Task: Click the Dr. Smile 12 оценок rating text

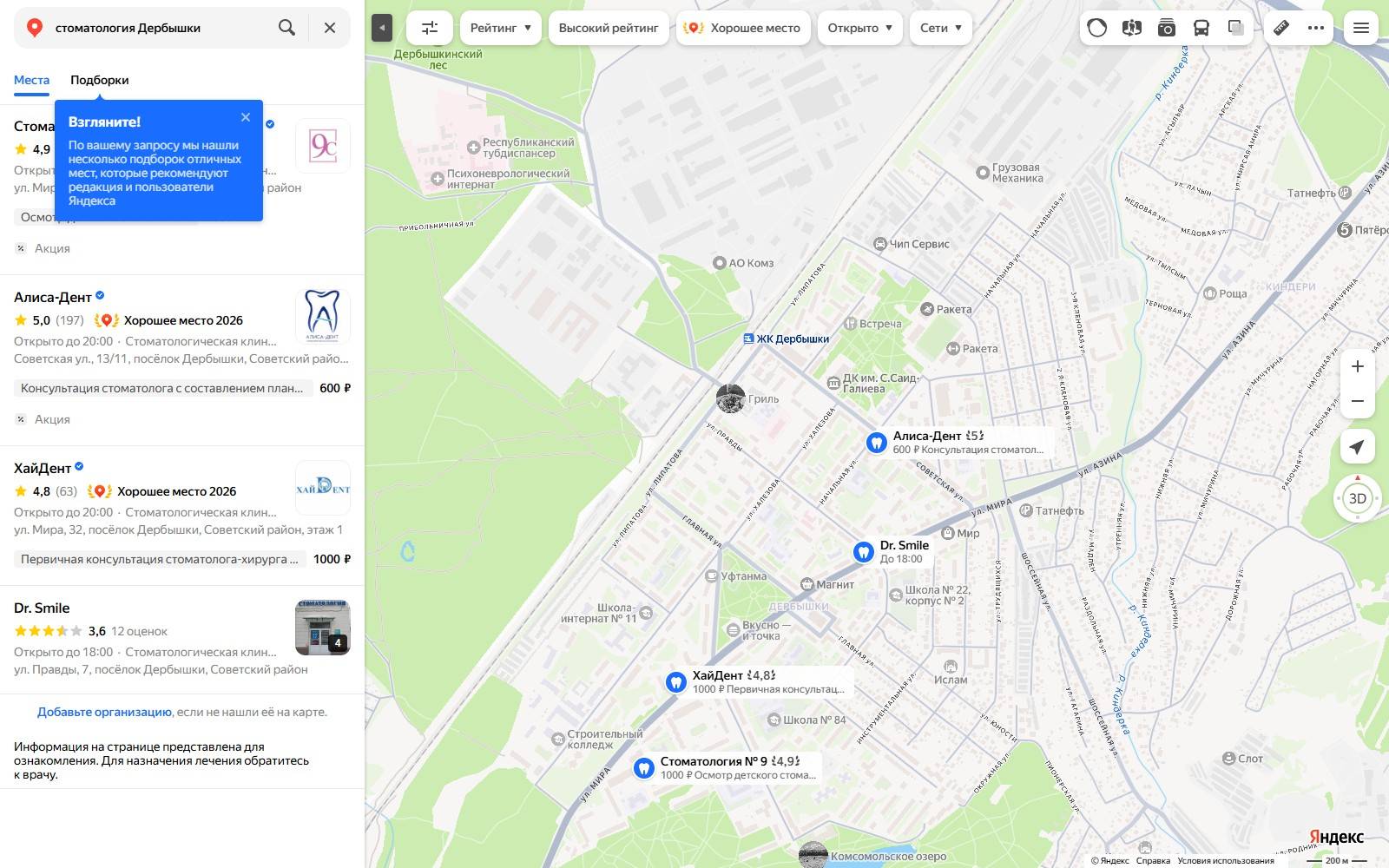Action: pos(139,631)
